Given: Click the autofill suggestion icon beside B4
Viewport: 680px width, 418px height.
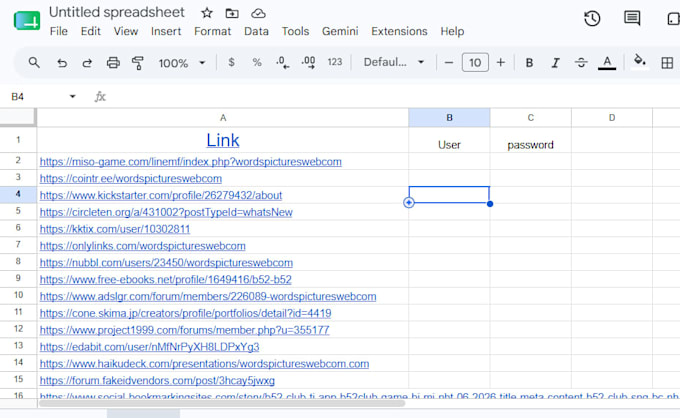Looking at the screenshot, I should click(409, 202).
